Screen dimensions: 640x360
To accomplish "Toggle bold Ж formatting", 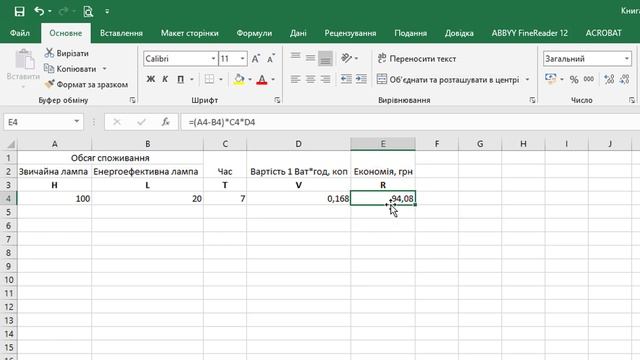I will pyautogui.click(x=151, y=79).
